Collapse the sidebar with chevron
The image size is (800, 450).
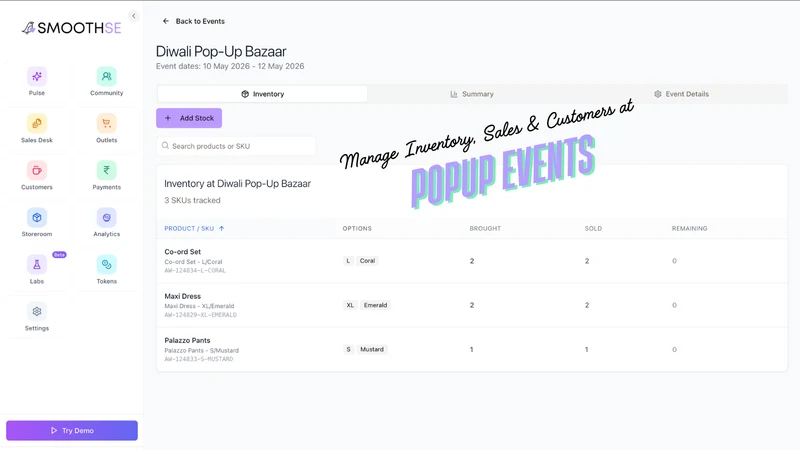coord(134,16)
